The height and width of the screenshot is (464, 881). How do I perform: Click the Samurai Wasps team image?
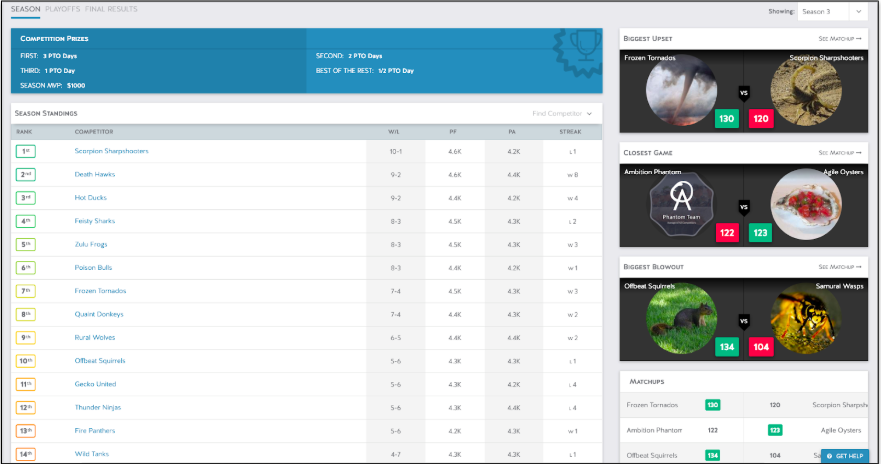pyautogui.click(x=806, y=320)
